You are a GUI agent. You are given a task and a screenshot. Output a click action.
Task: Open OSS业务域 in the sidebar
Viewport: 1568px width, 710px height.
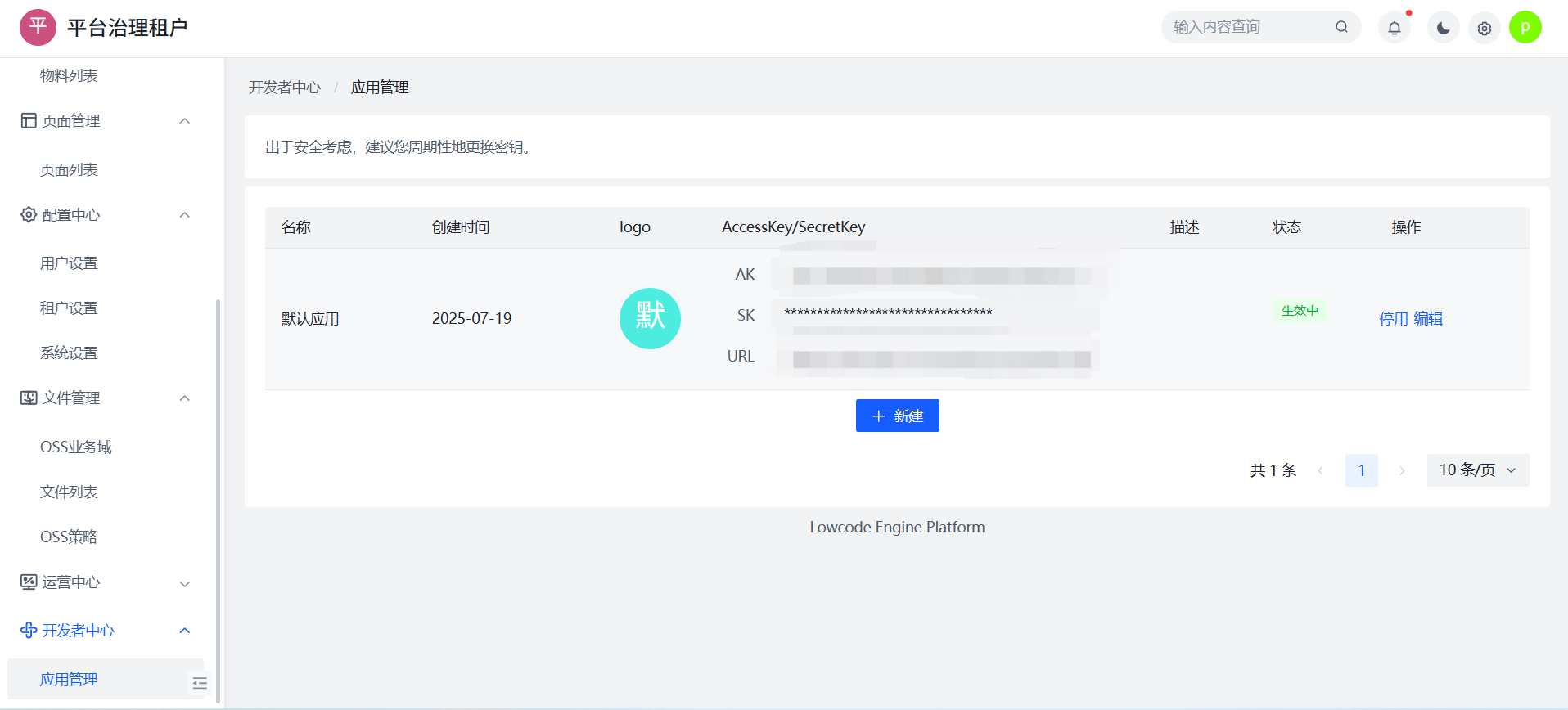click(x=75, y=447)
